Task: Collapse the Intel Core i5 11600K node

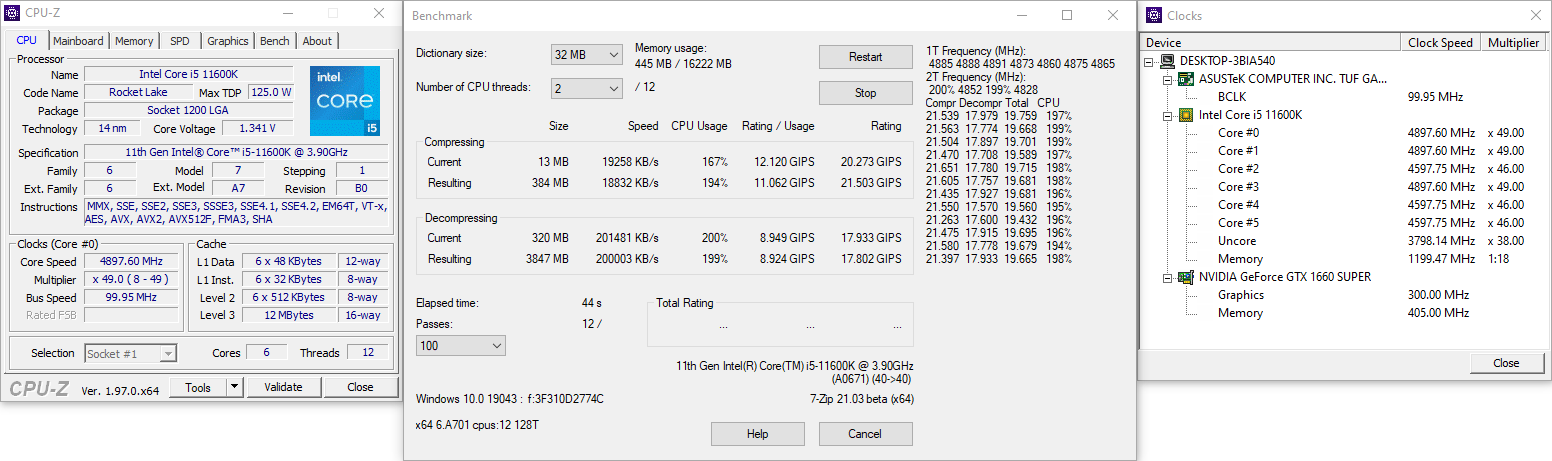Action: 1168,115
